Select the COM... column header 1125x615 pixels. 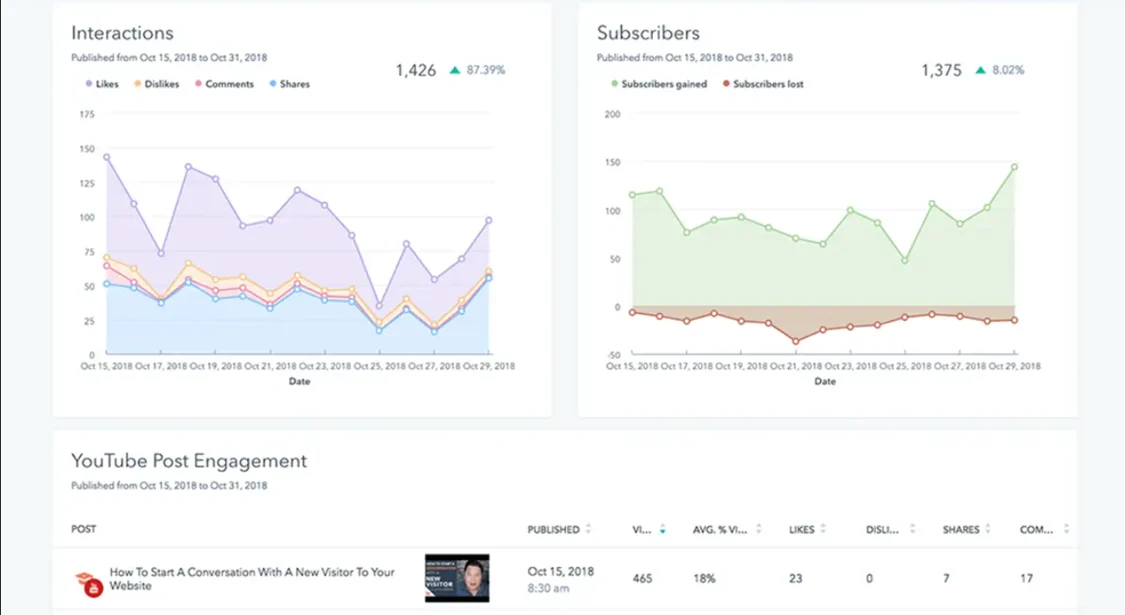pos(1039,529)
